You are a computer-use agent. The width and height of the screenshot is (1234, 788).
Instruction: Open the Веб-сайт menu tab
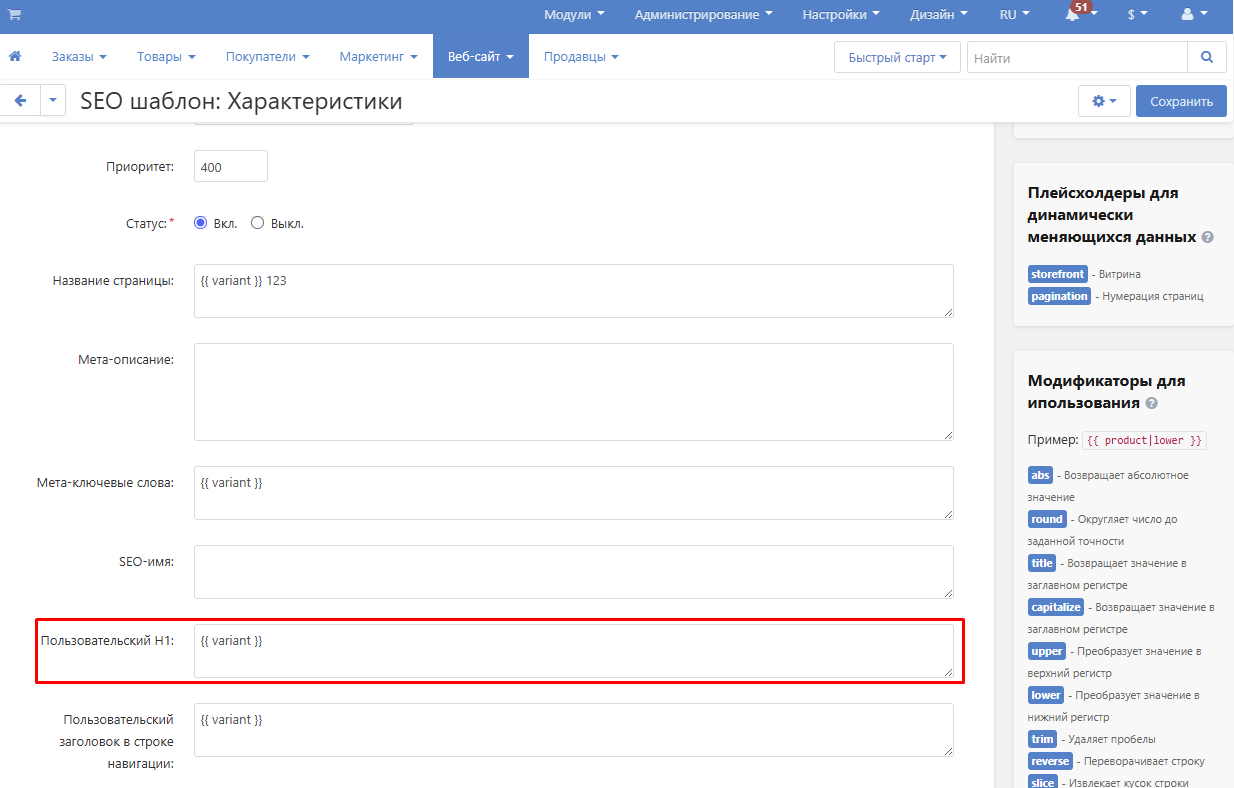click(481, 57)
